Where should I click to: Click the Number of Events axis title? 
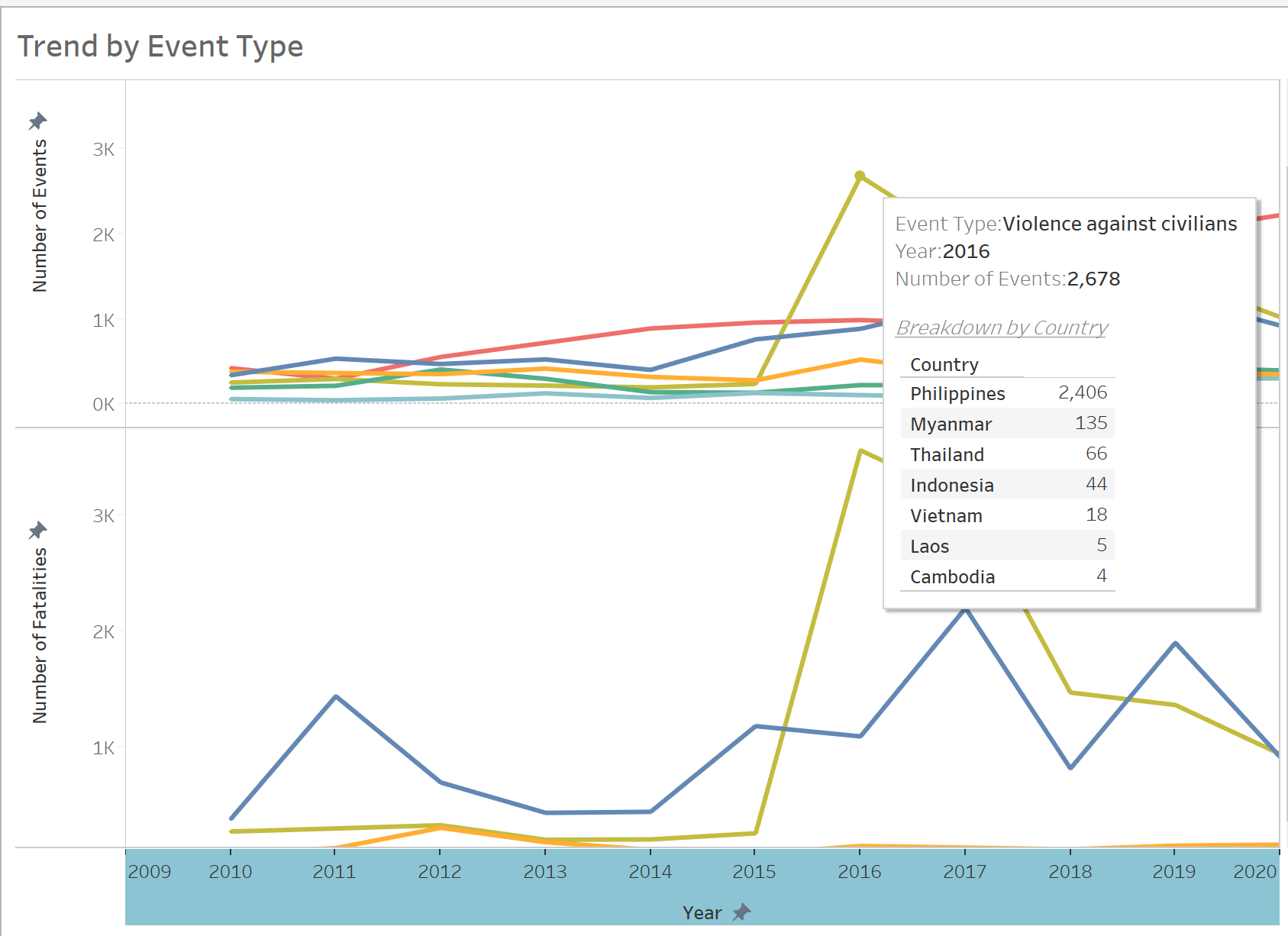click(x=40, y=215)
